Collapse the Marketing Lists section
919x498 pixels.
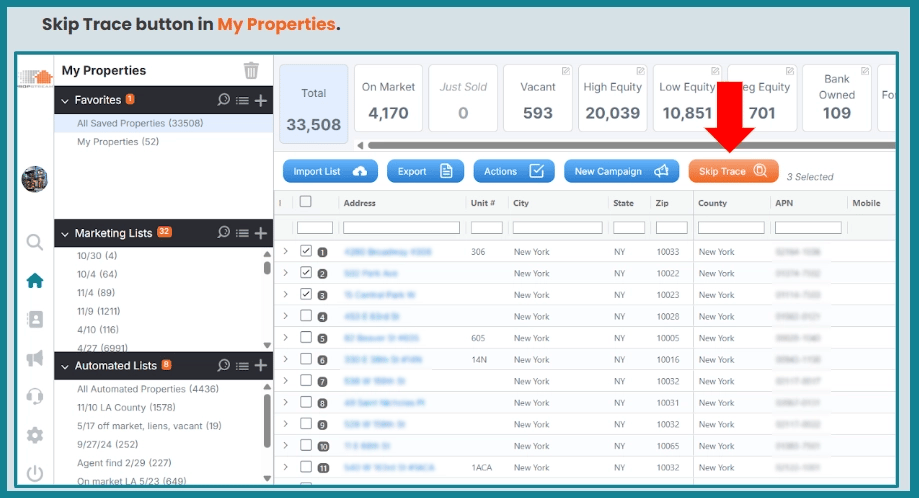(x=65, y=234)
